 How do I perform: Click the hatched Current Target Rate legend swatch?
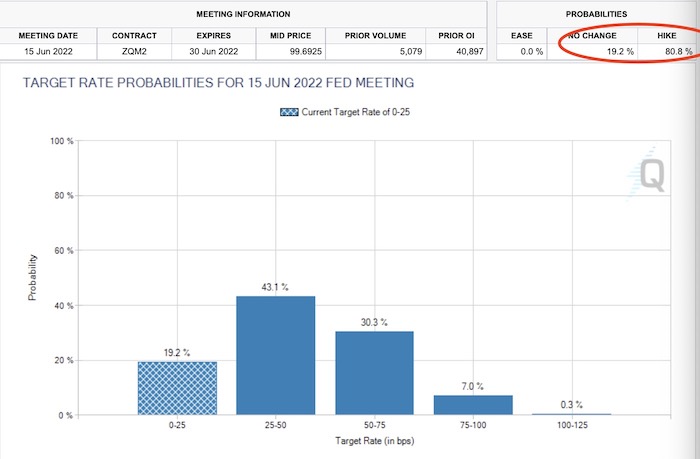289,112
